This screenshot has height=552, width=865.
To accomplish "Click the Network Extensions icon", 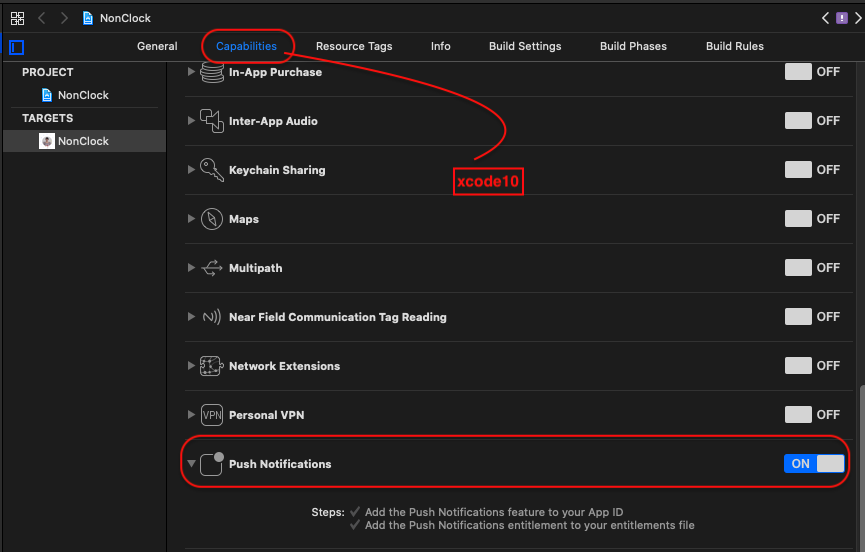I will (x=212, y=366).
